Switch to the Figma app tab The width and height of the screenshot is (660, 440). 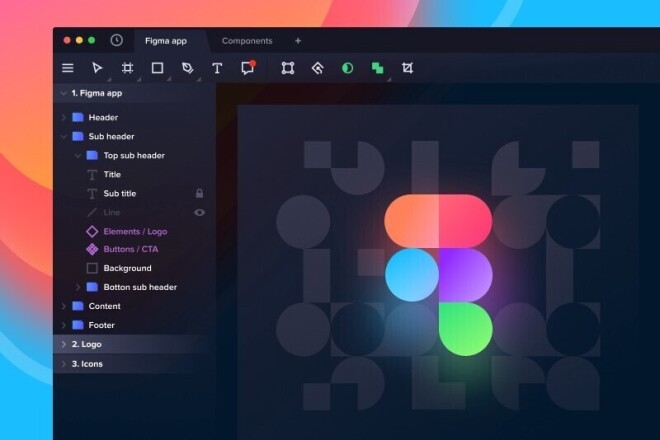pos(166,41)
